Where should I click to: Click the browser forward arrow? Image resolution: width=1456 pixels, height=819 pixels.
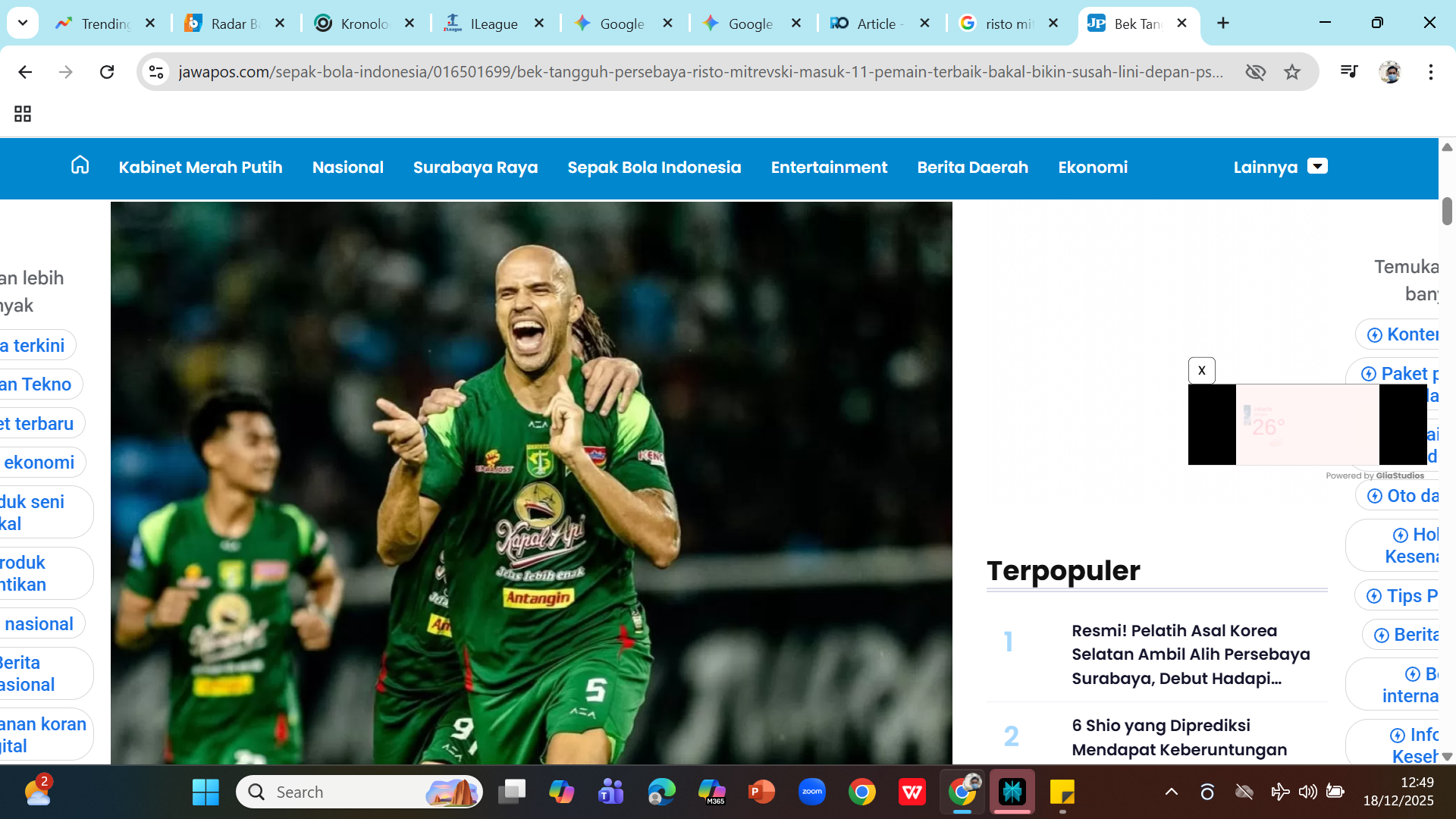pos(66,72)
